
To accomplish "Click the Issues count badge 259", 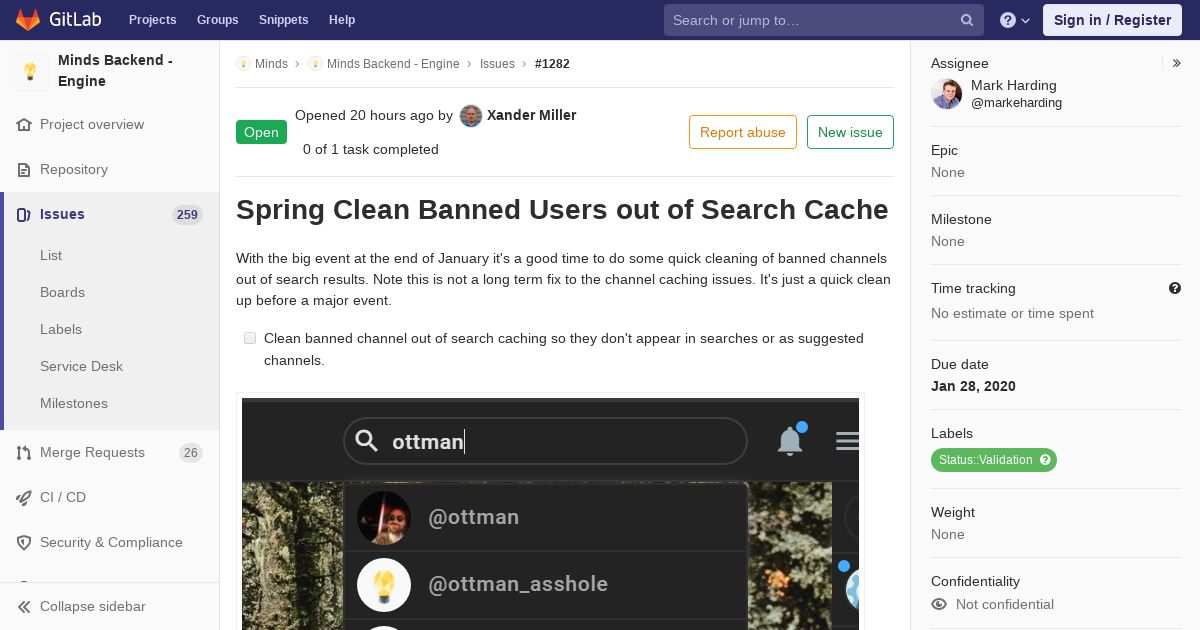I will 187,215.
